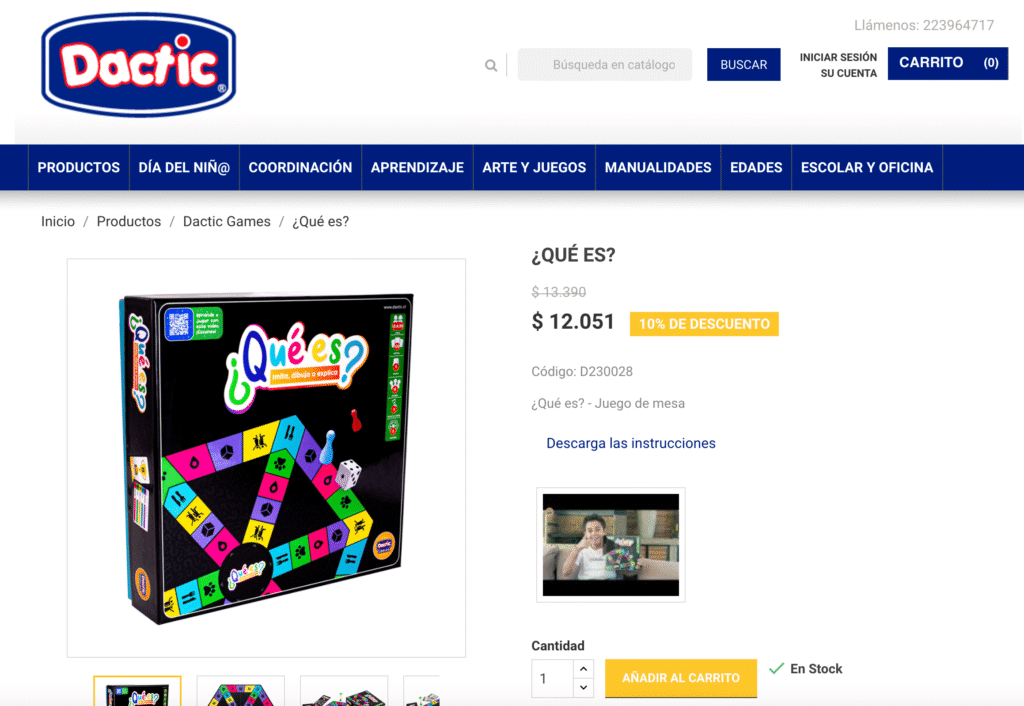Select the APRENDIZAJE menu item
This screenshot has width=1024, height=706.
coord(417,168)
